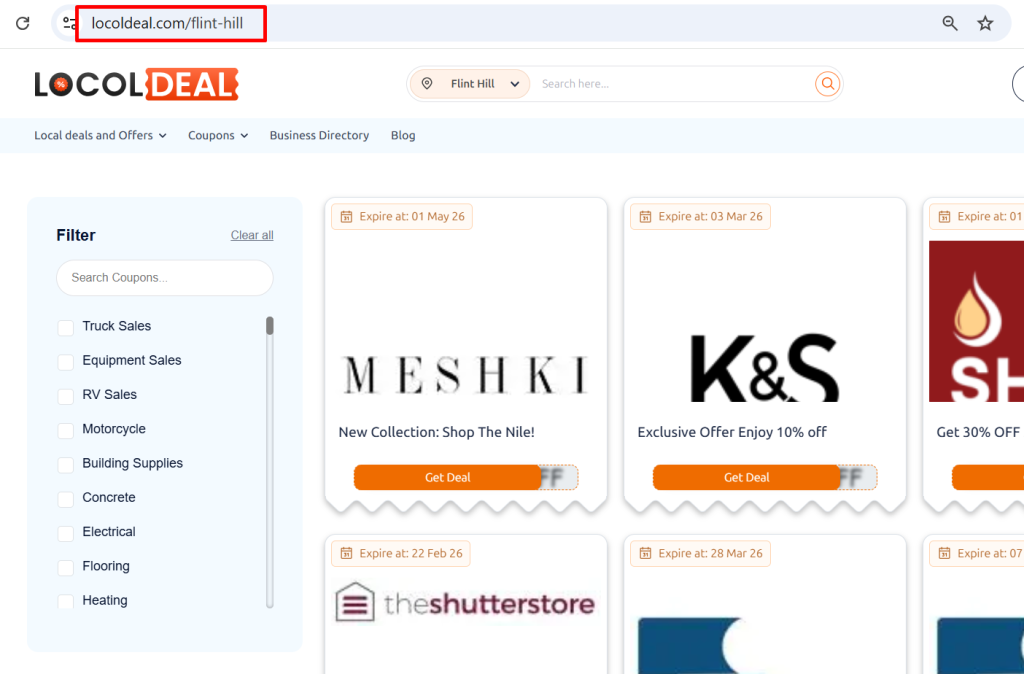Tick the Flooring category checkbox
The height and width of the screenshot is (674, 1024).
66,567
